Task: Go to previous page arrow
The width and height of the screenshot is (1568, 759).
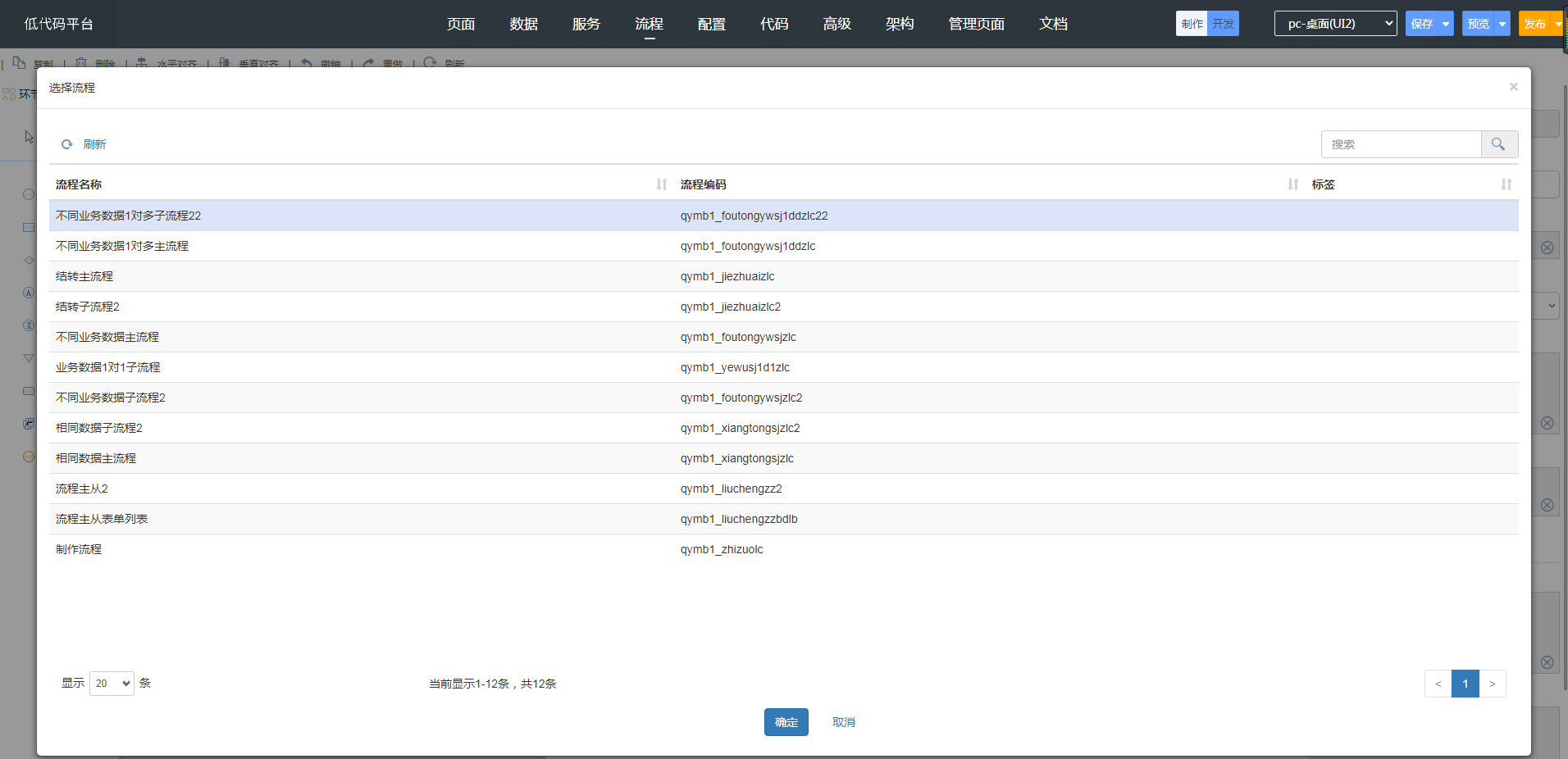Action: [1438, 684]
